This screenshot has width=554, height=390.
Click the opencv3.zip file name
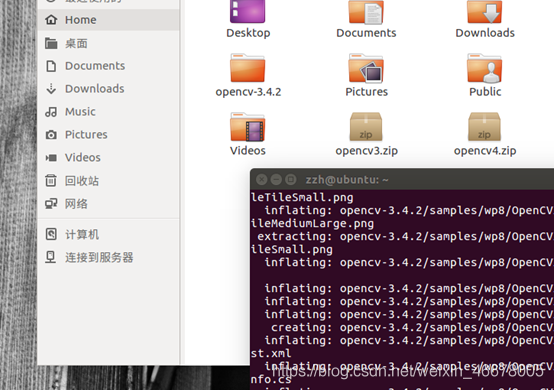366,151
